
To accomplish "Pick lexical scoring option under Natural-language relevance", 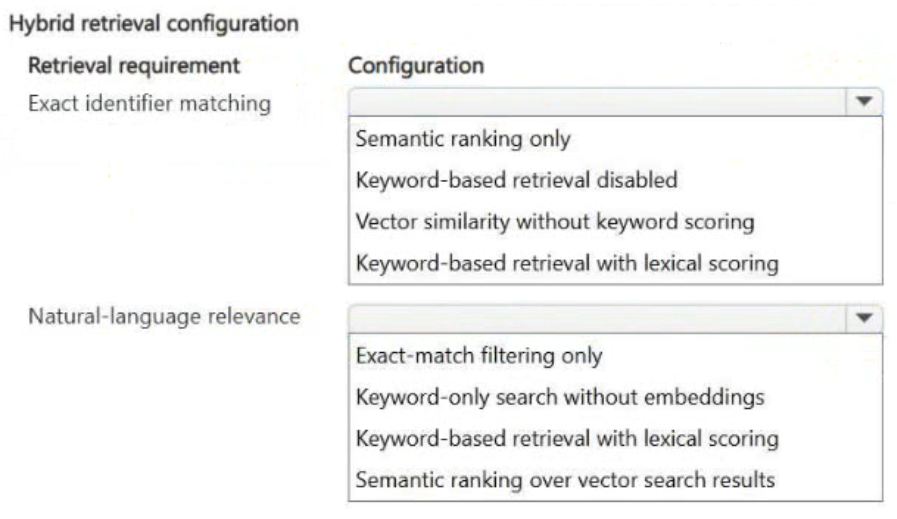I will pos(567,439).
